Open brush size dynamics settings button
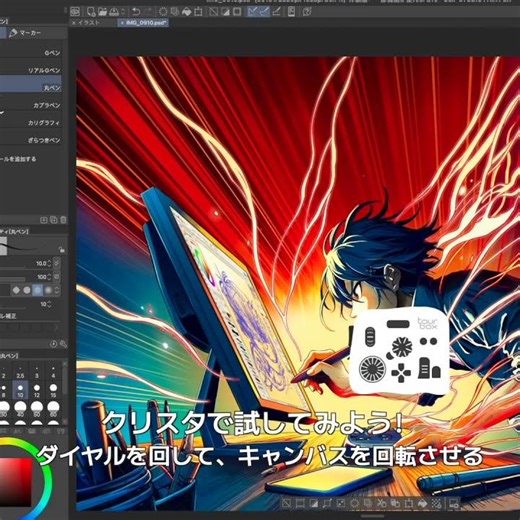Image resolution: width=520 pixels, height=520 pixels. (x=57, y=263)
